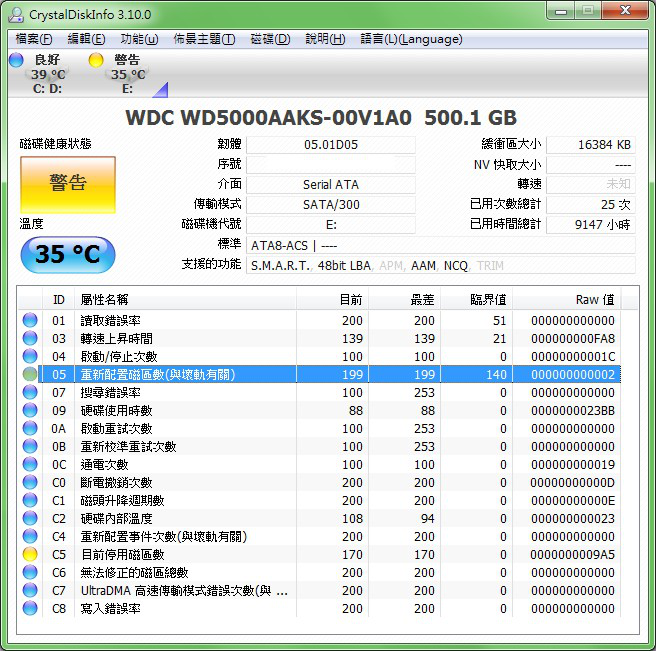Click the 臨界值 column header

[x=477, y=300]
